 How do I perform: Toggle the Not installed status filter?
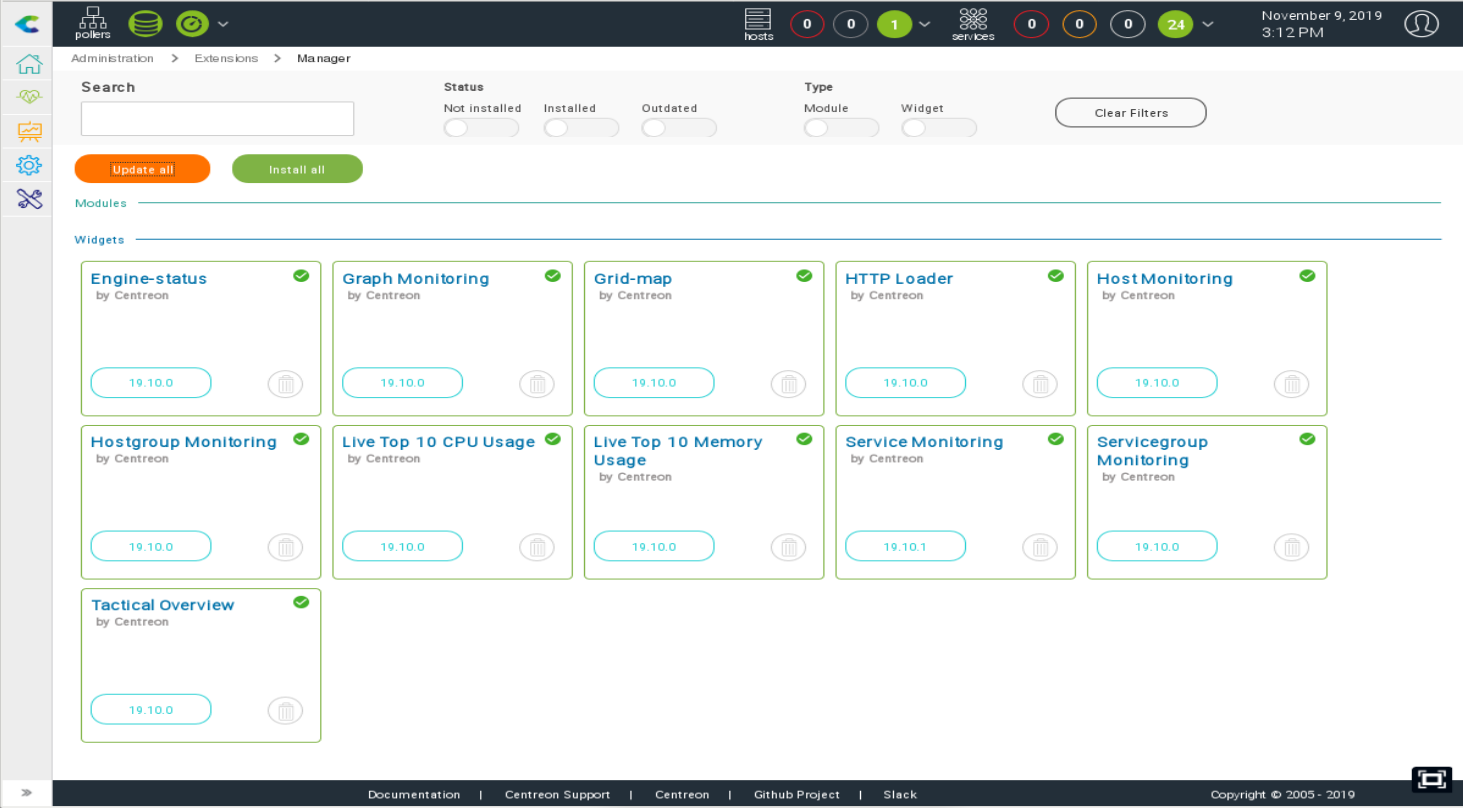pos(481,128)
